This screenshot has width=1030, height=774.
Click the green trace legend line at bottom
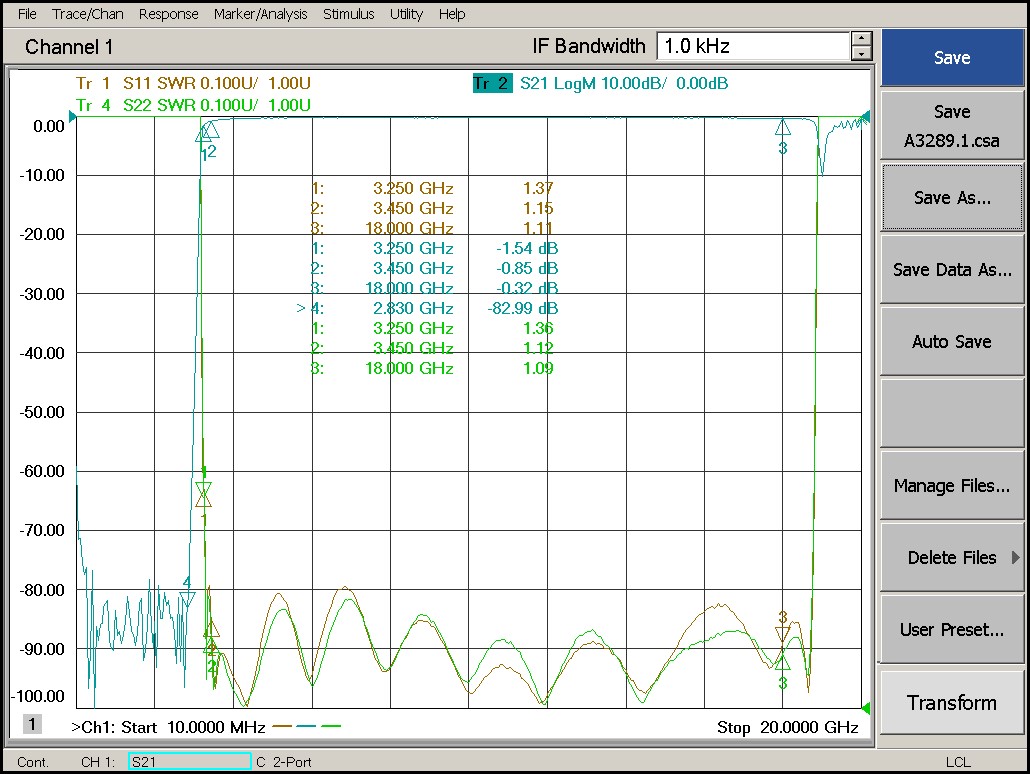[332, 726]
